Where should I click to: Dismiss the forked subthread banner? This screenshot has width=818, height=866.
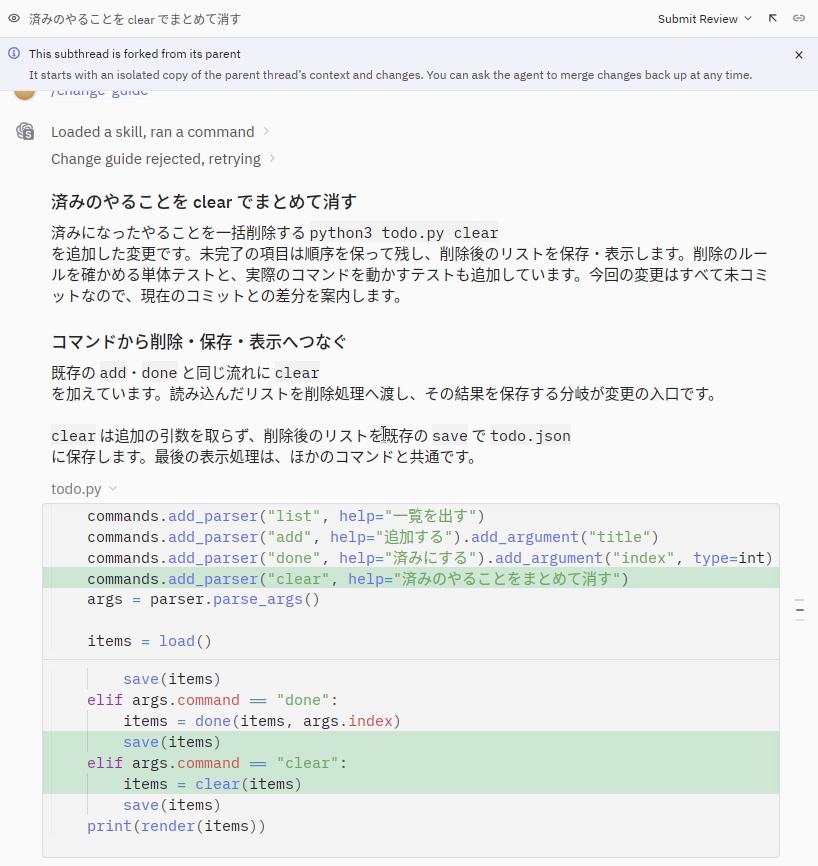pyautogui.click(x=799, y=55)
